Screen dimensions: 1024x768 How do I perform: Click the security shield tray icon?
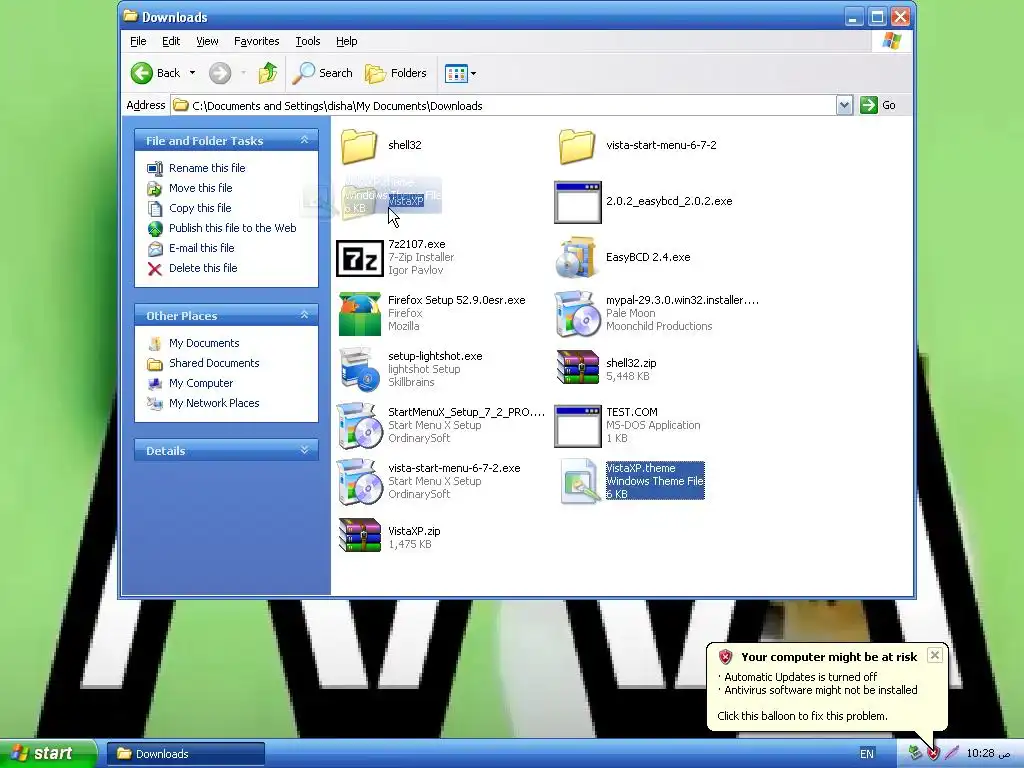[x=933, y=754]
